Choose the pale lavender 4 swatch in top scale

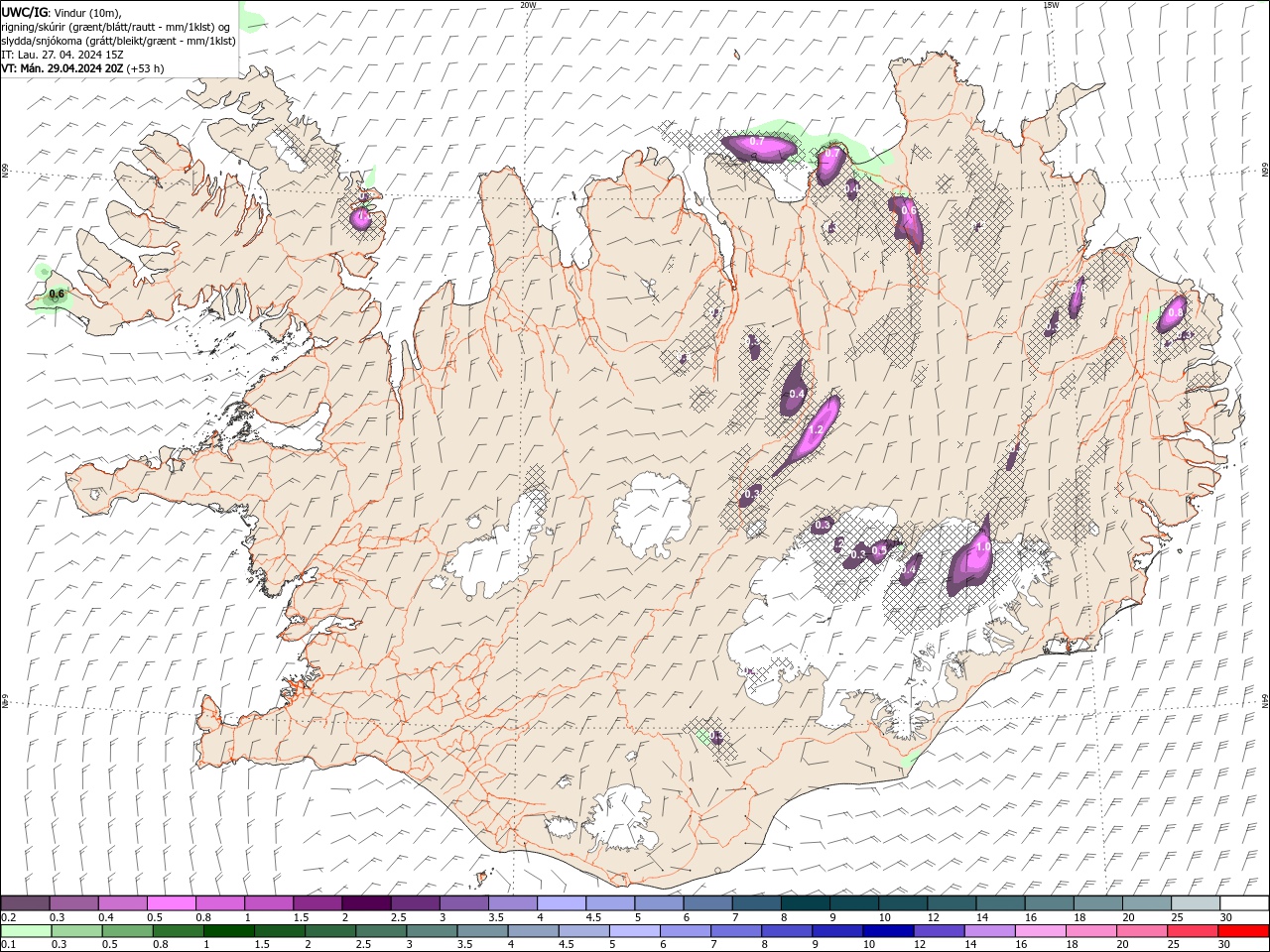562,903
